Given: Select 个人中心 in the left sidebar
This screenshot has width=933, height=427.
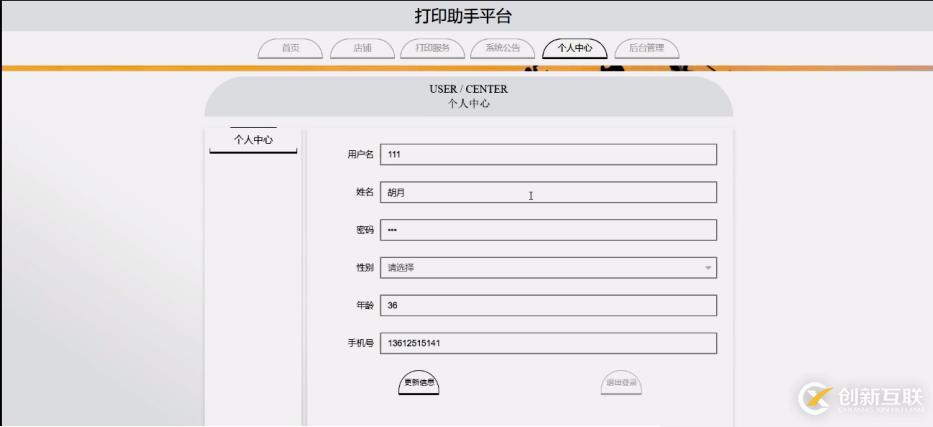Looking at the screenshot, I should click(x=253, y=140).
